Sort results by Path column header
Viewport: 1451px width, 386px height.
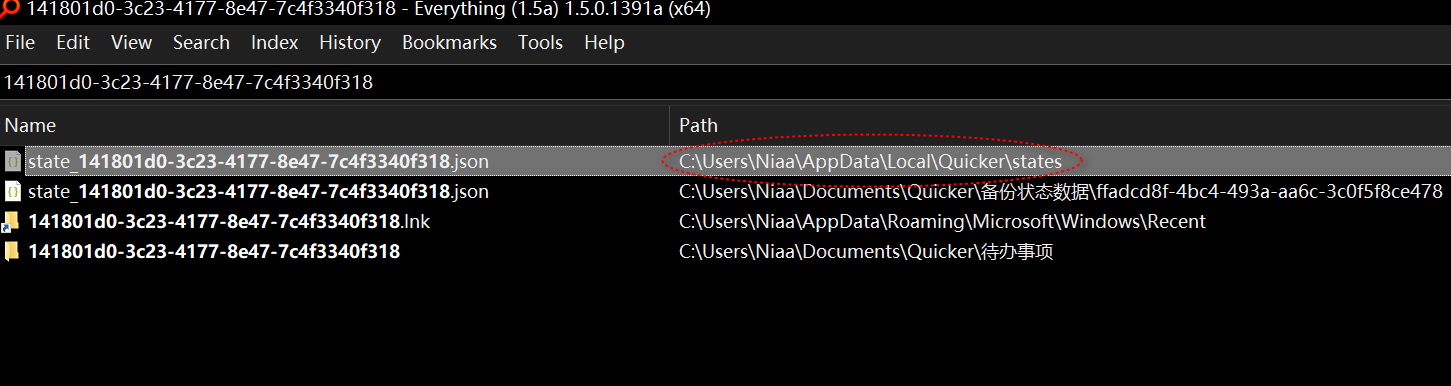1060,125
